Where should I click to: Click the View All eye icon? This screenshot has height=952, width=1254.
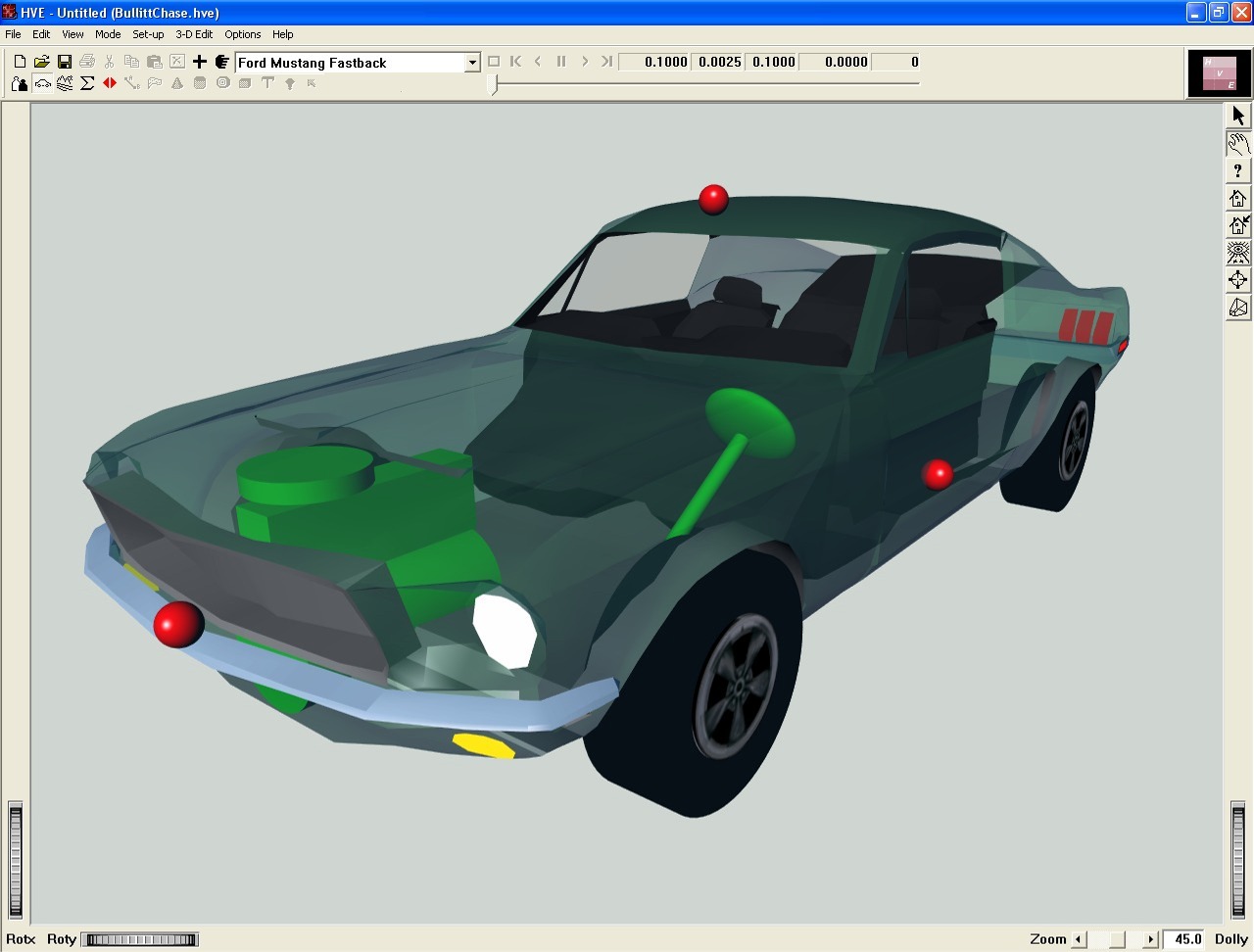[x=1238, y=253]
